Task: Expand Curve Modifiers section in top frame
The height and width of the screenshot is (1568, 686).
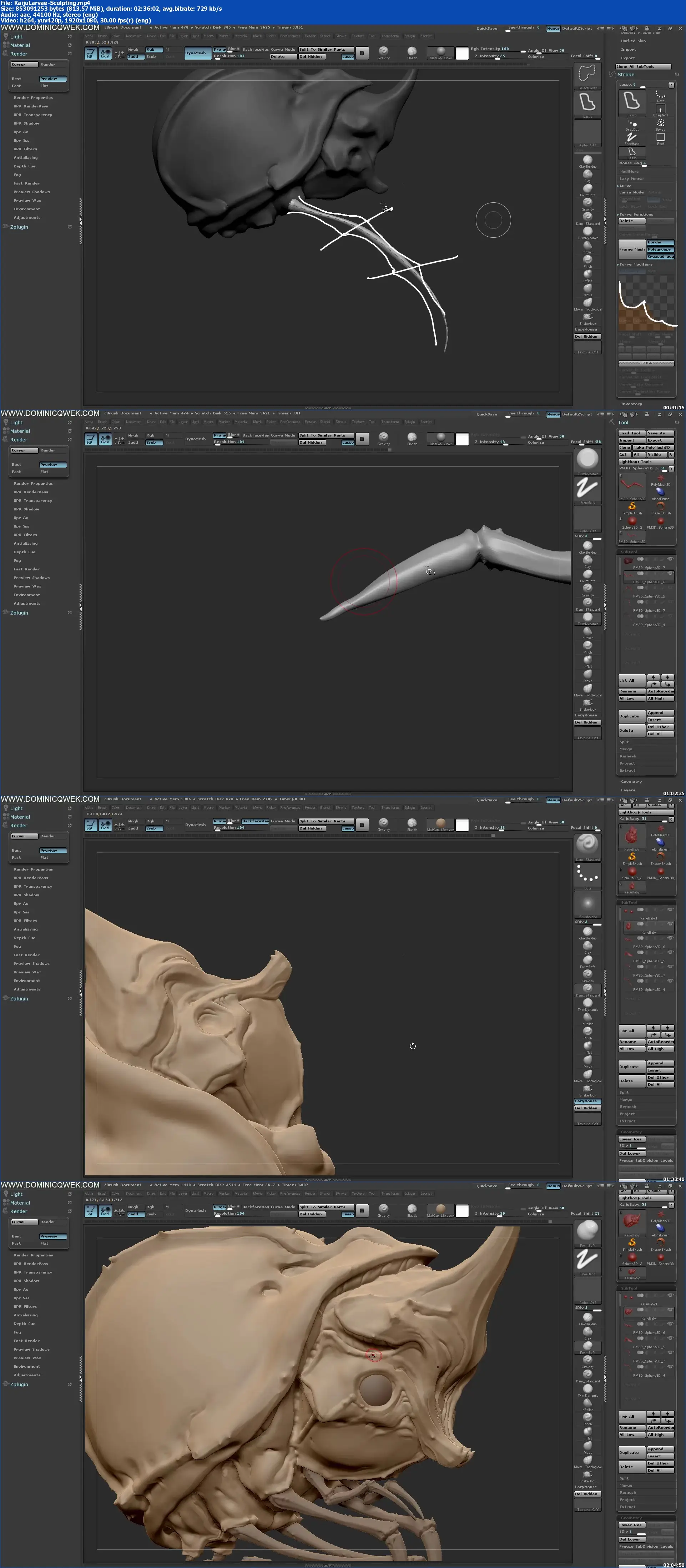Action: click(x=635, y=264)
